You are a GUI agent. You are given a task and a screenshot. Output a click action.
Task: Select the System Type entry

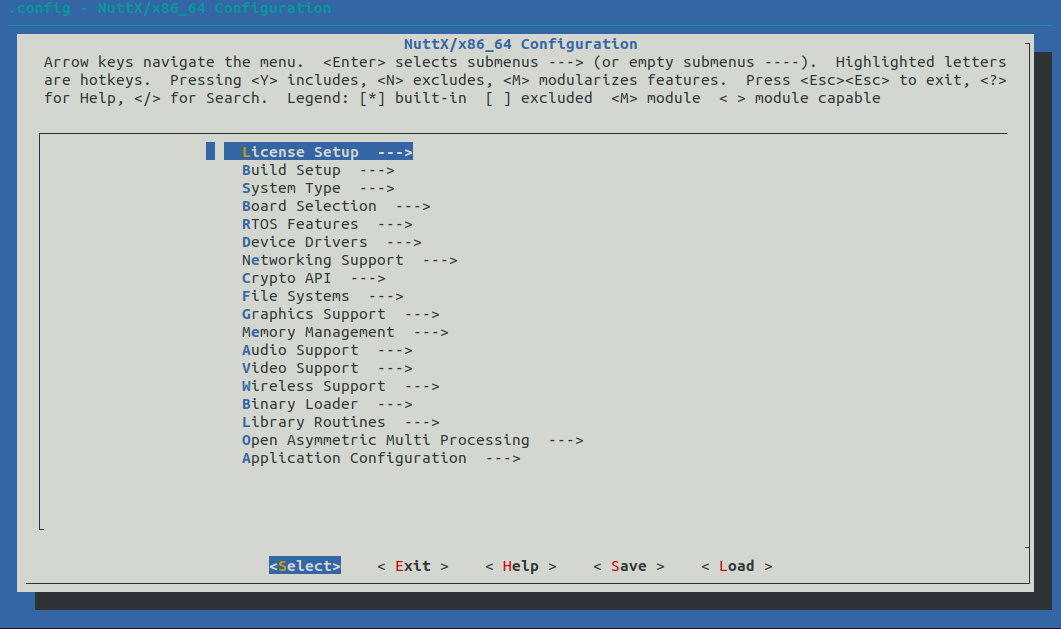(318, 189)
